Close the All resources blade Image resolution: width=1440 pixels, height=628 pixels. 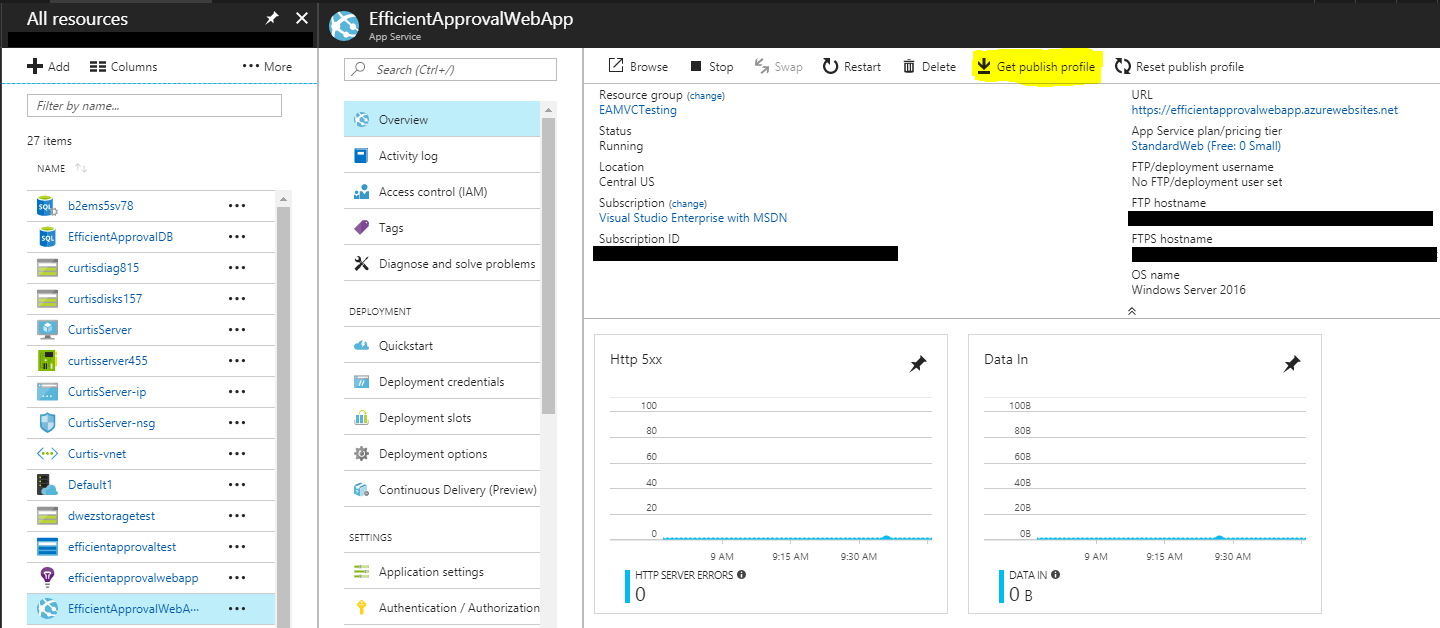pyautogui.click(x=302, y=18)
